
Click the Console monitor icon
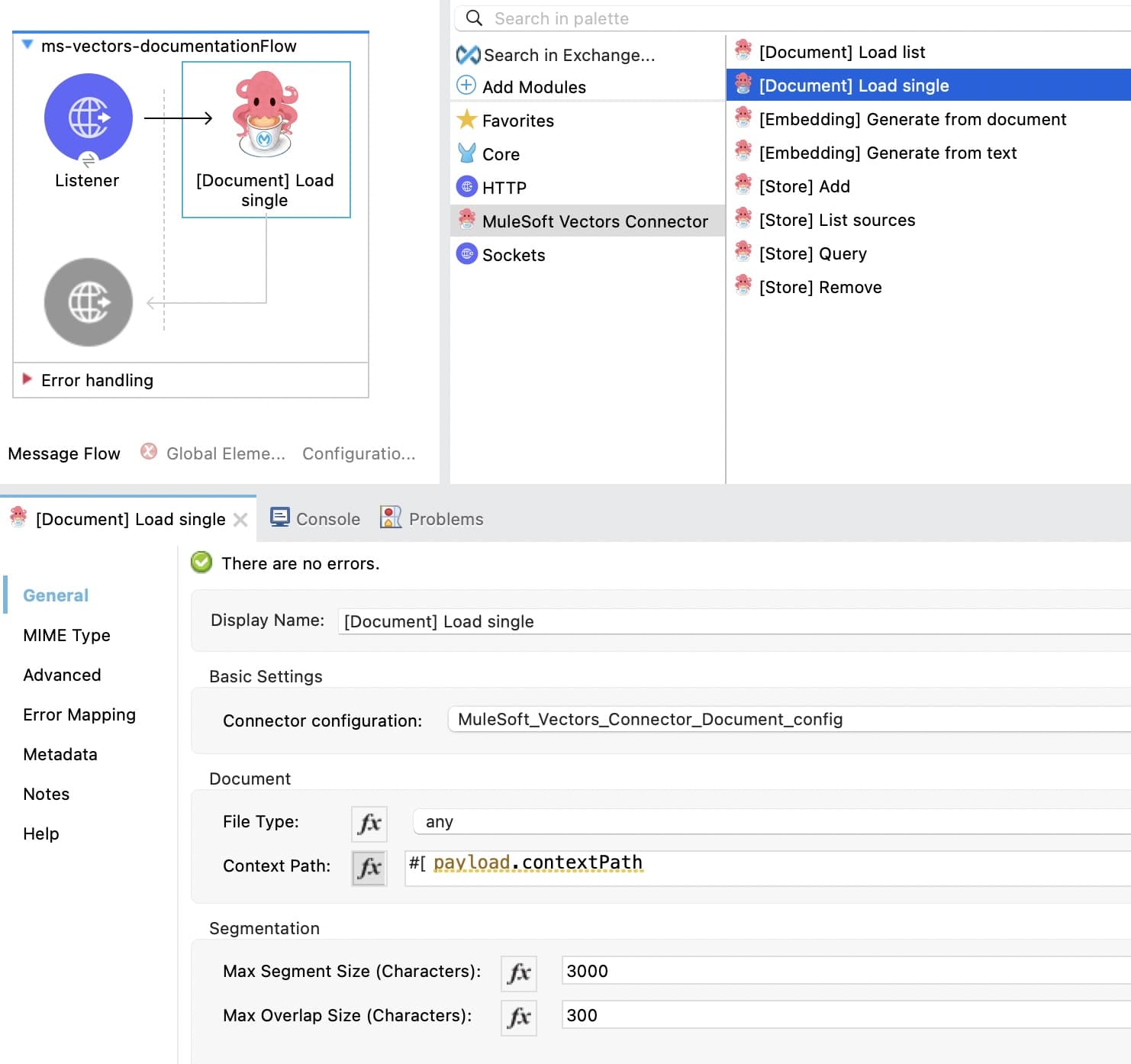click(280, 517)
